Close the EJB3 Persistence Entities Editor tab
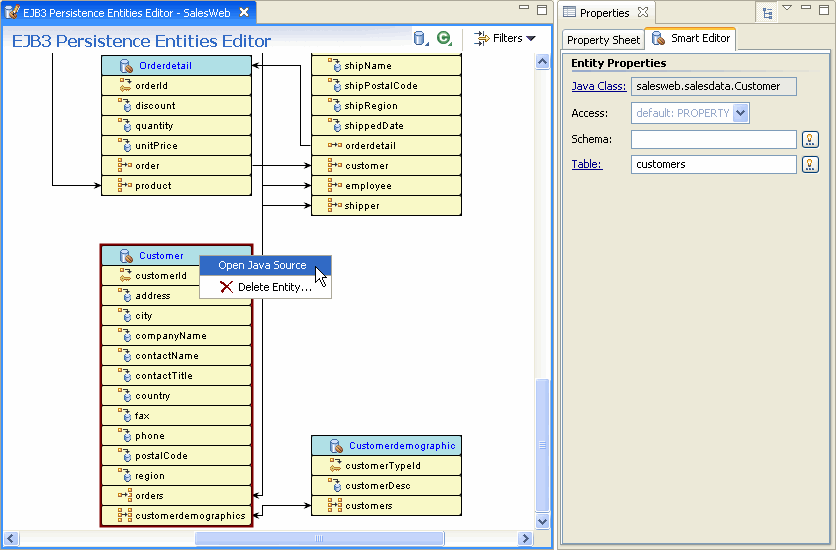The image size is (836, 550). [x=244, y=12]
